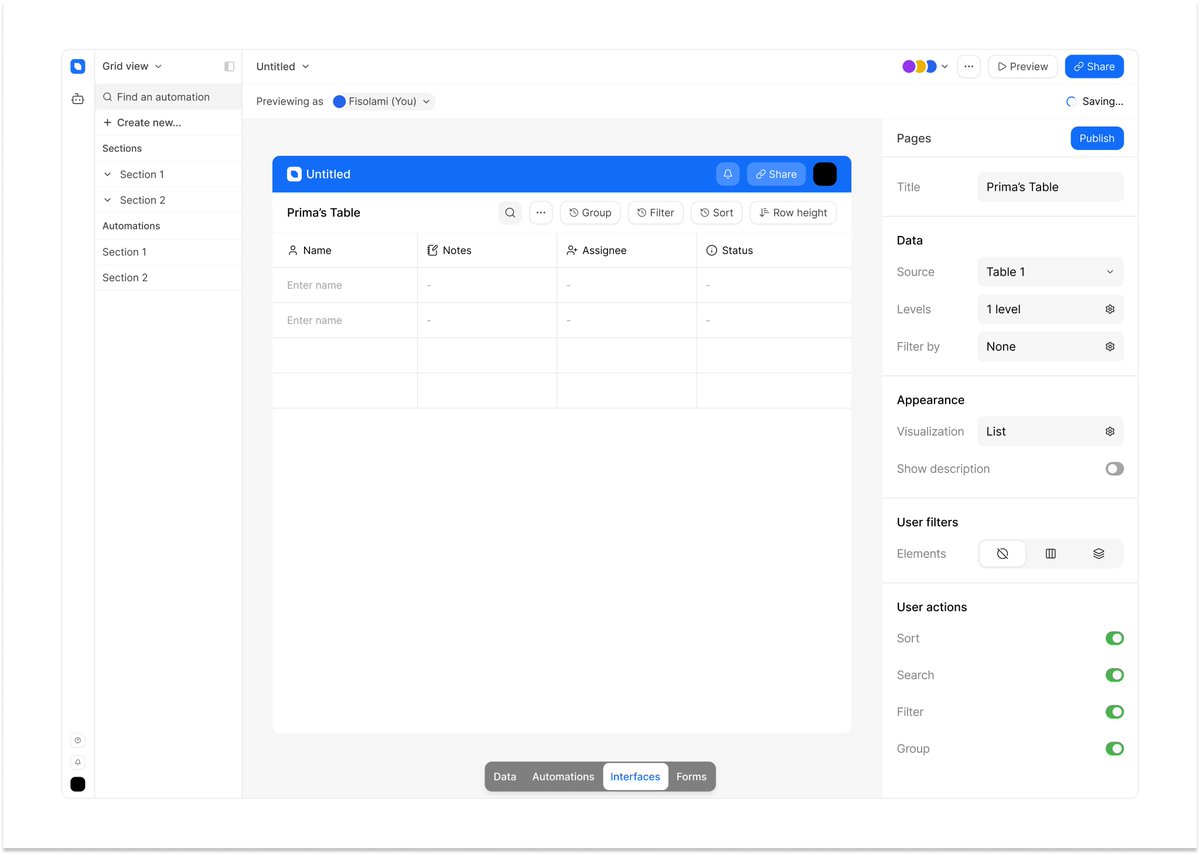The width and height of the screenshot is (1200, 855).
Task: Disable the Search user action toggle
Action: (1114, 676)
